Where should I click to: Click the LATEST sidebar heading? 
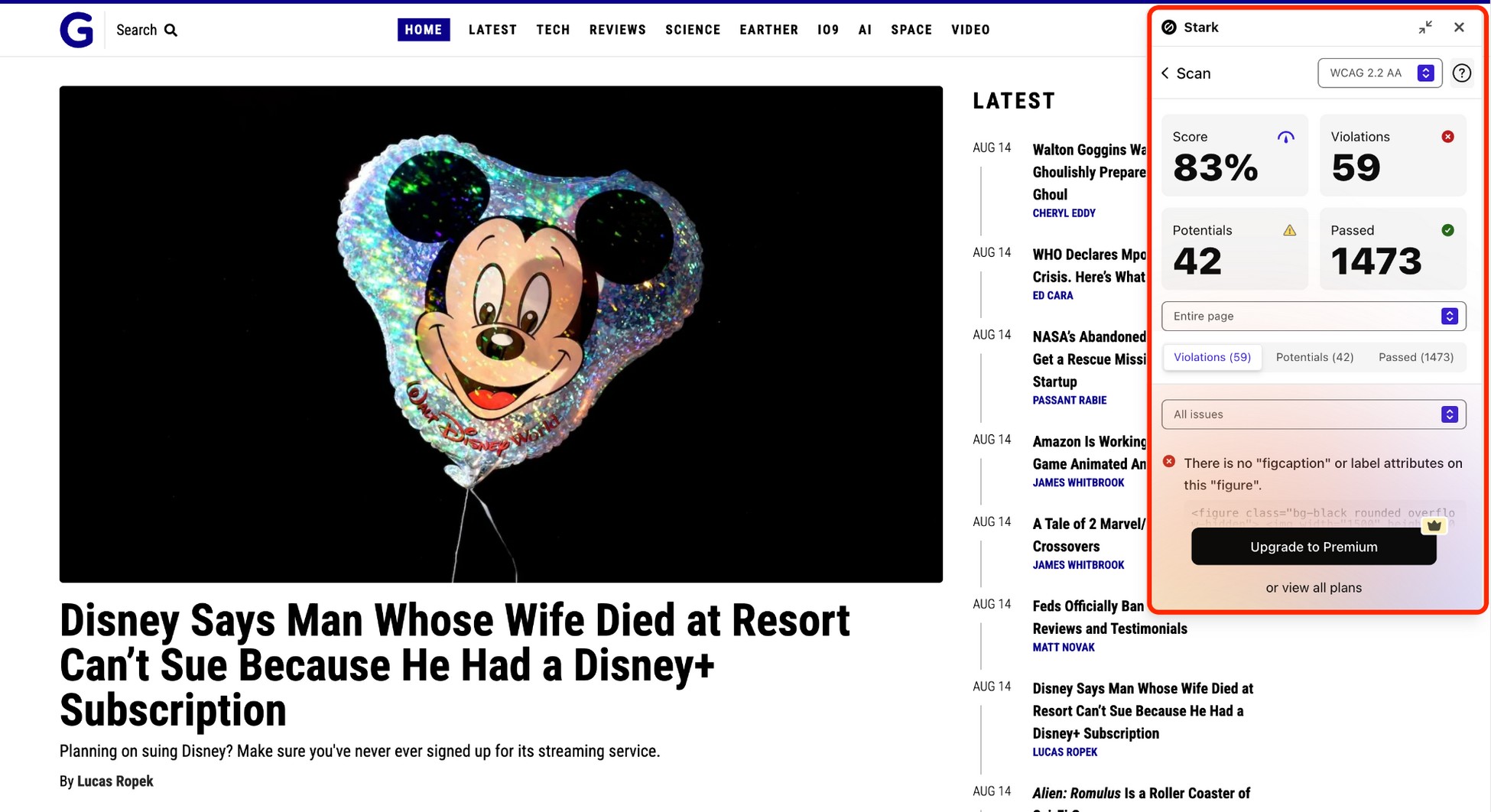1014,101
